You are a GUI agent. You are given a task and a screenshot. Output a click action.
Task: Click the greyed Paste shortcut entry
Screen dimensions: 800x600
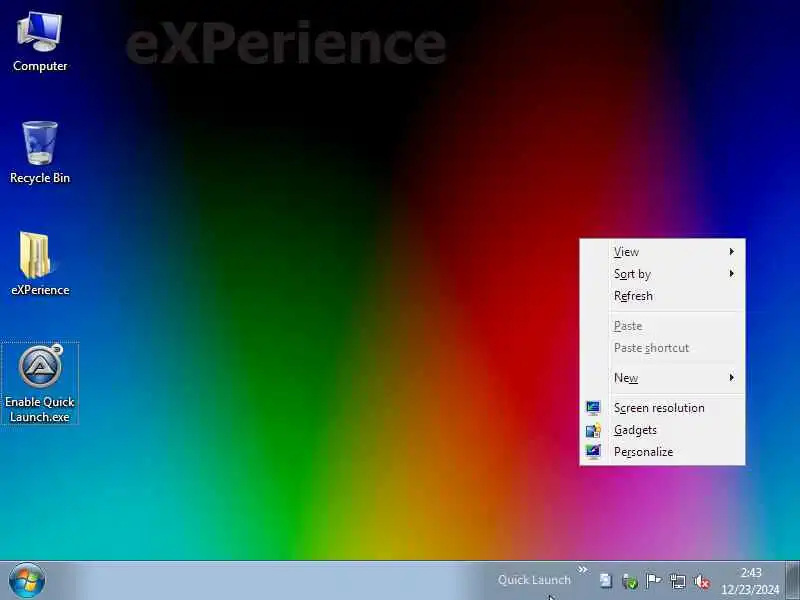coord(662,348)
